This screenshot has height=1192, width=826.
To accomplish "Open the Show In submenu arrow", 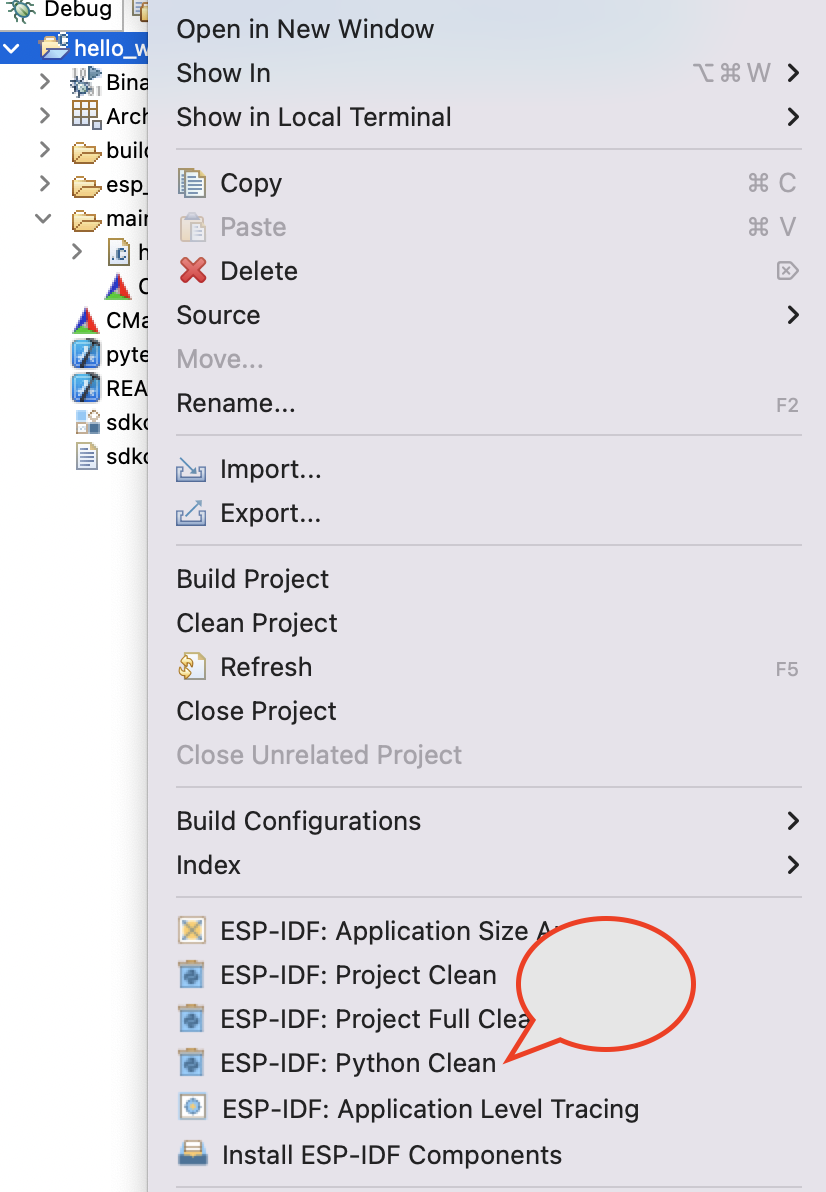I will tap(793, 73).
